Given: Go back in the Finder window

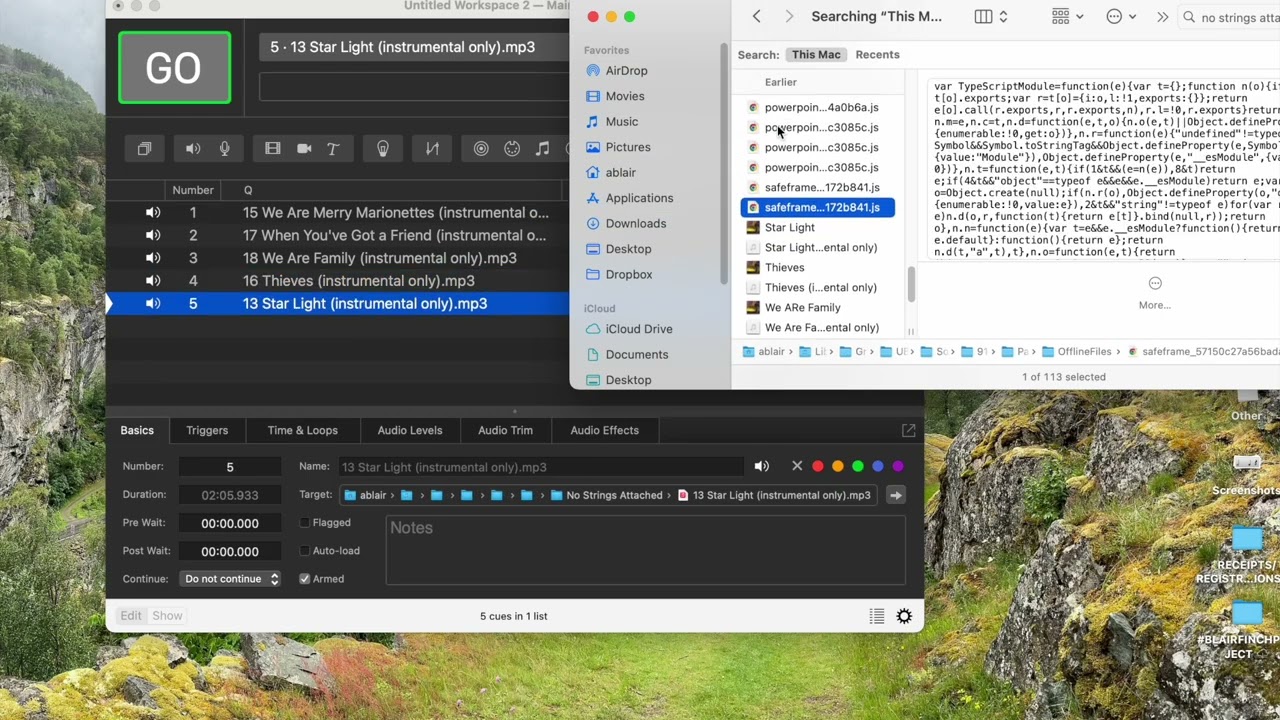Looking at the screenshot, I should [x=757, y=17].
